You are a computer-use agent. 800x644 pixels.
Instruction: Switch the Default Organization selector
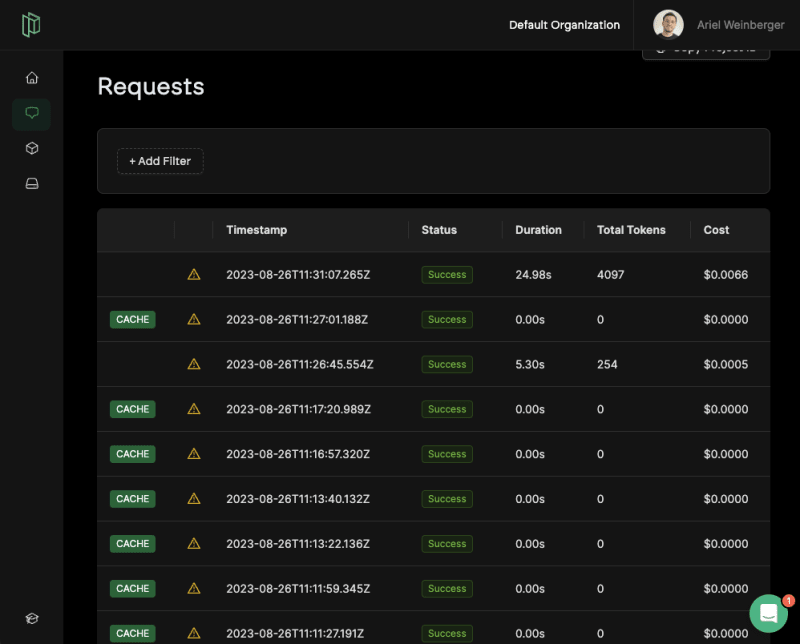pyautogui.click(x=564, y=25)
